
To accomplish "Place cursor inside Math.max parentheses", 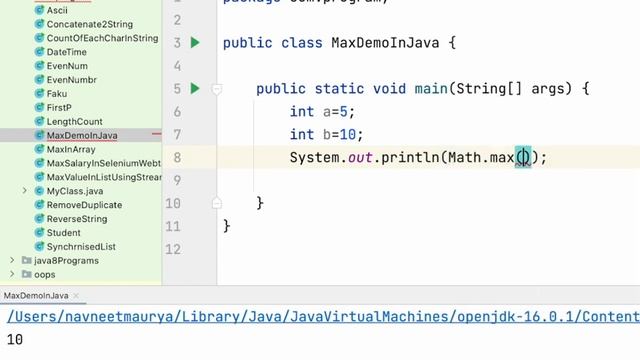I will (x=523, y=157).
